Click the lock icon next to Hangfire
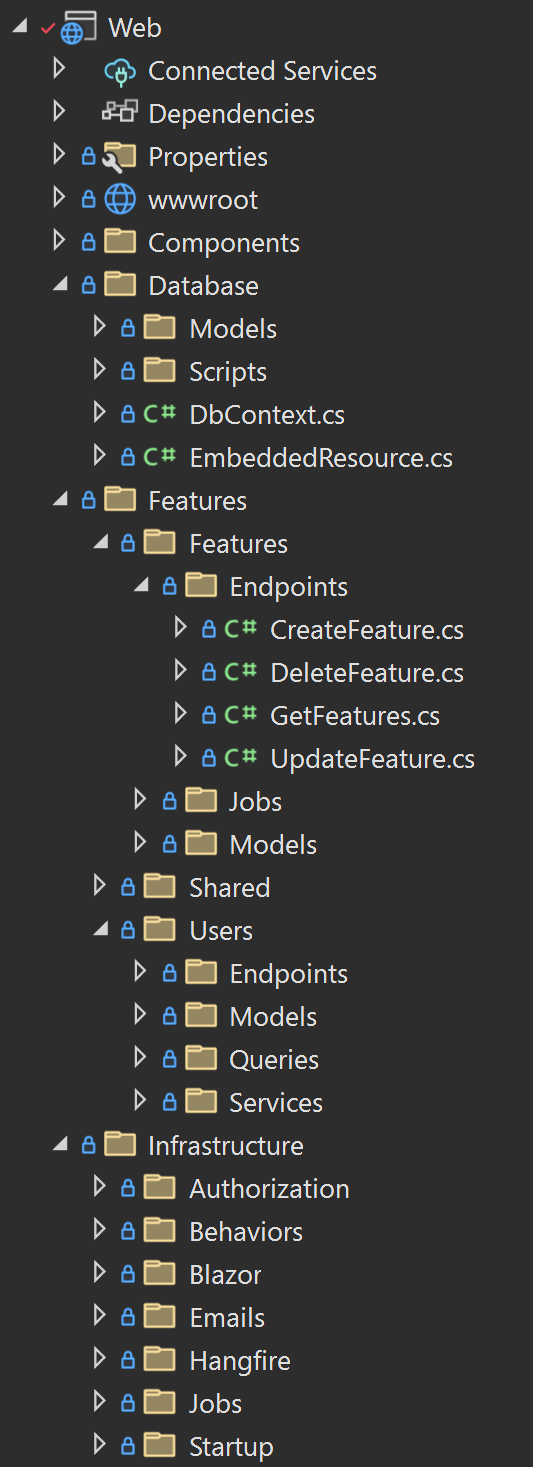The image size is (533, 1467). (x=128, y=1361)
